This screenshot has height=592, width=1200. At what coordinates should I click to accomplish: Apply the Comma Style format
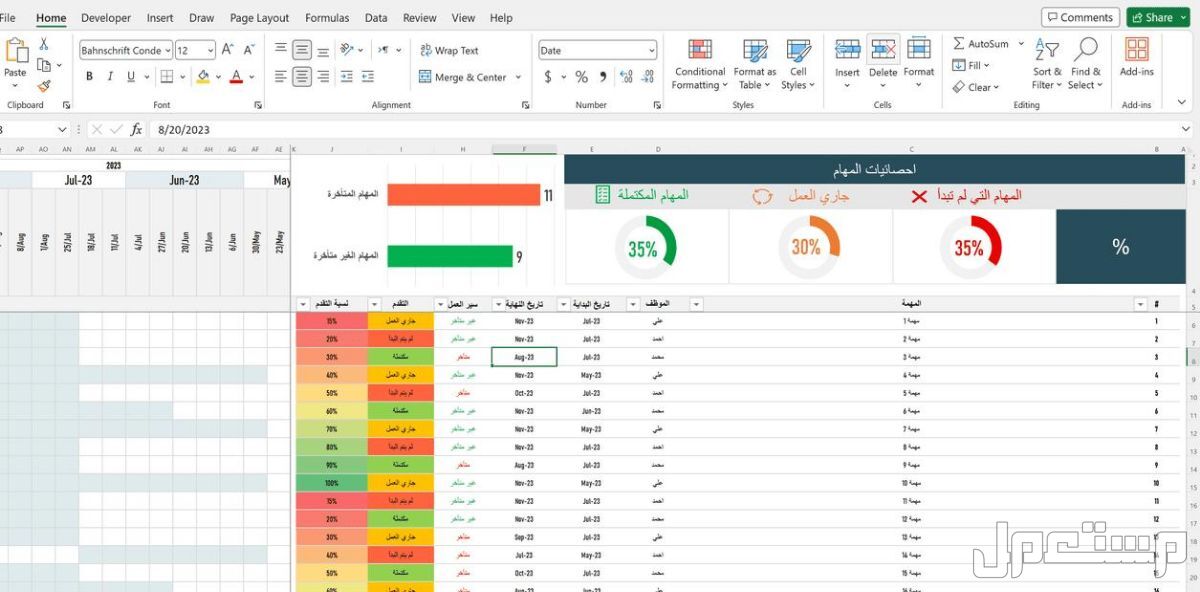click(x=603, y=77)
